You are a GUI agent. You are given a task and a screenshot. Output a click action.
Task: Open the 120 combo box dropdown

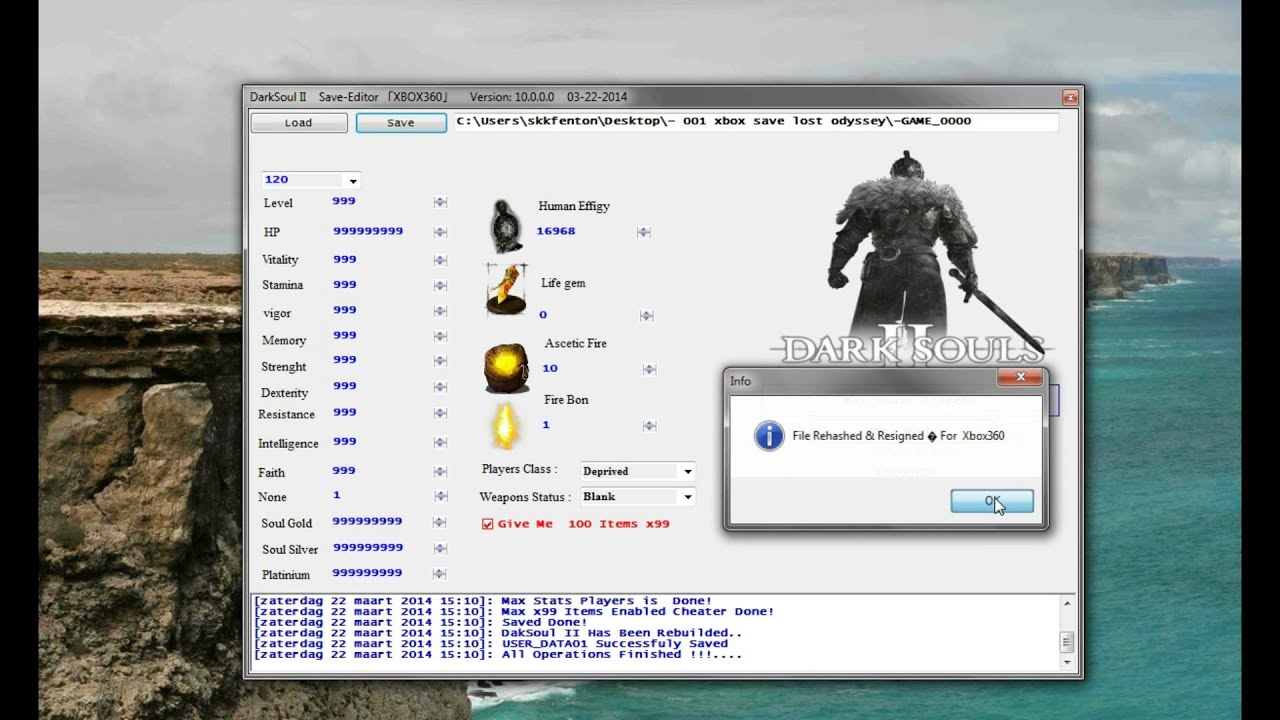coord(353,181)
